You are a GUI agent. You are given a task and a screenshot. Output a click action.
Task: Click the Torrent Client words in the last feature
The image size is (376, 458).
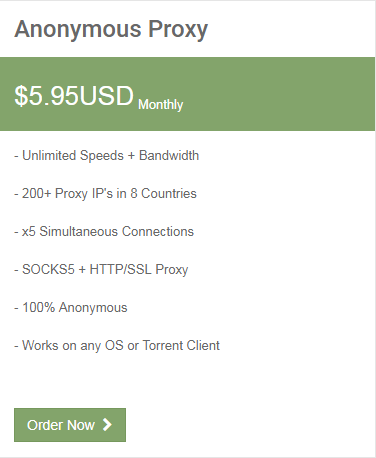coord(181,346)
